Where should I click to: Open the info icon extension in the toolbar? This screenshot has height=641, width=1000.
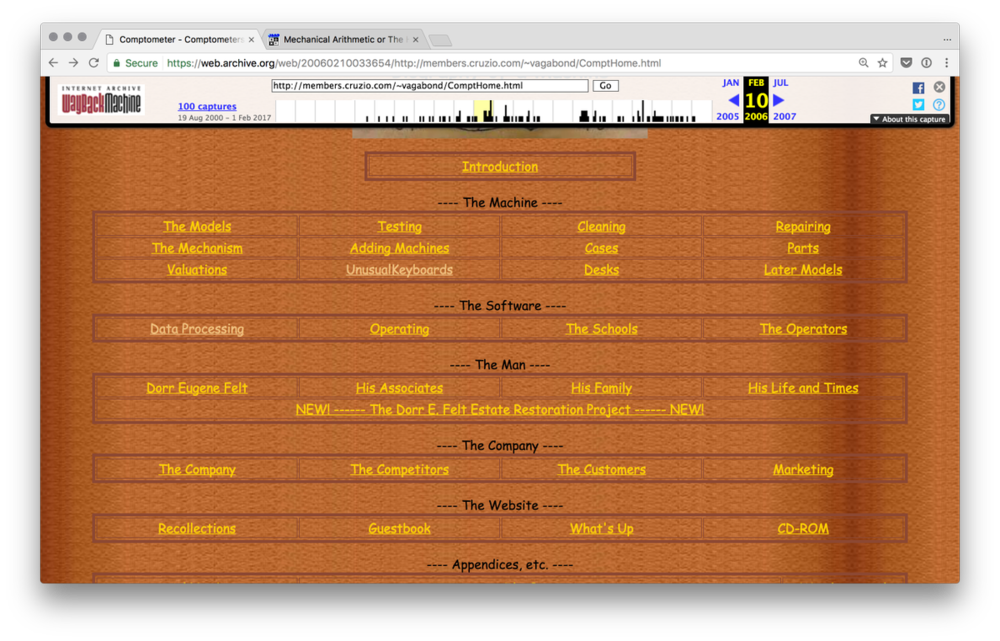pyautogui.click(x=927, y=63)
